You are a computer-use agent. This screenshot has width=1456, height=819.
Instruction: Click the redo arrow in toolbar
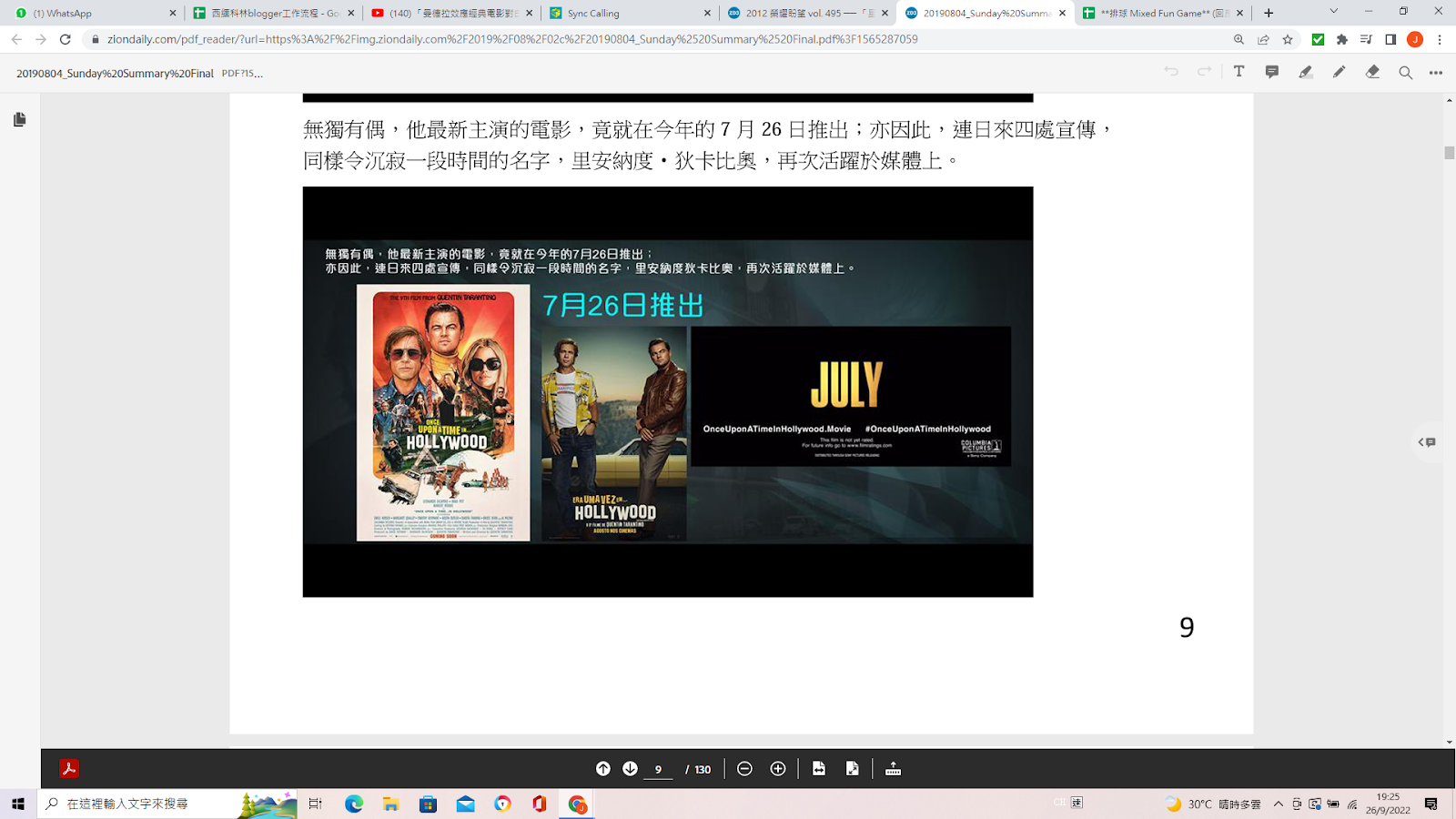(1205, 72)
